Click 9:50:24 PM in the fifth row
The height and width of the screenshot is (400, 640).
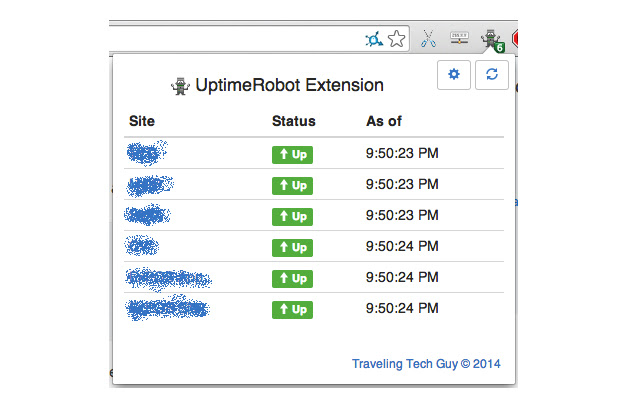click(402, 278)
